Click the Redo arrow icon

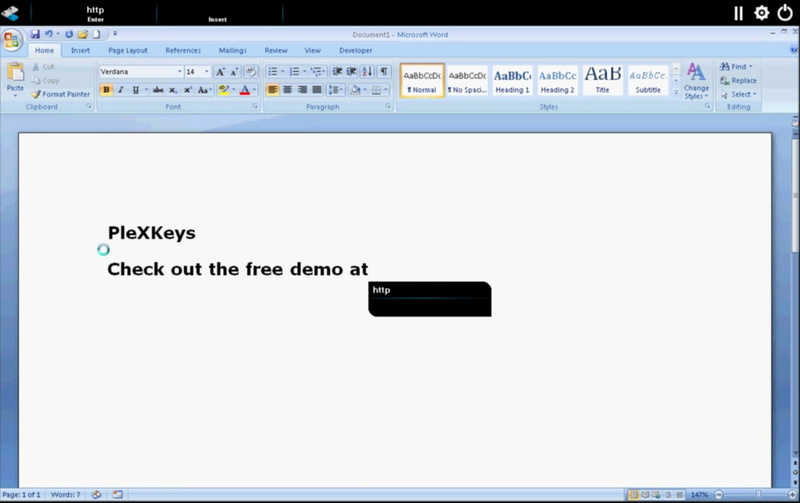coord(69,34)
